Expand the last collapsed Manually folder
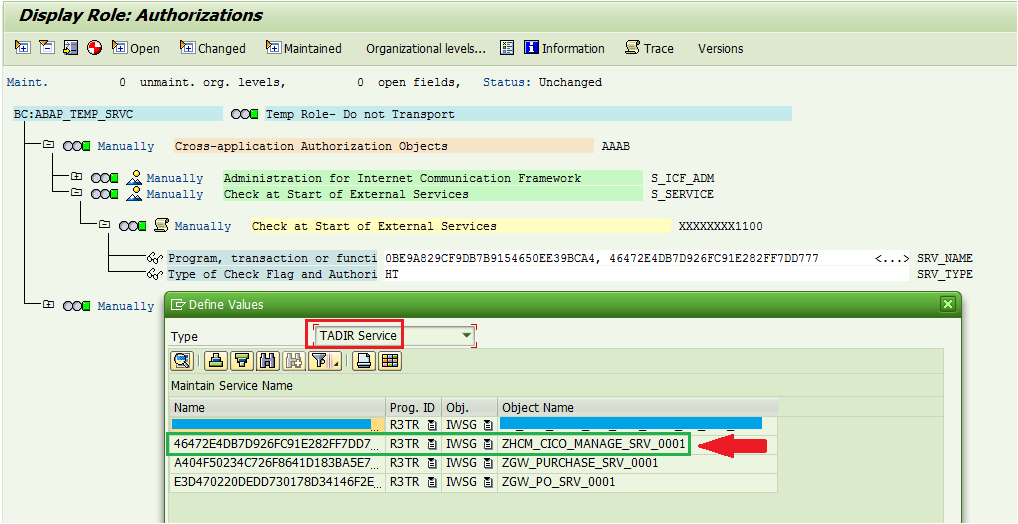Viewport: 1018px width, 524px height. [48, 305]
